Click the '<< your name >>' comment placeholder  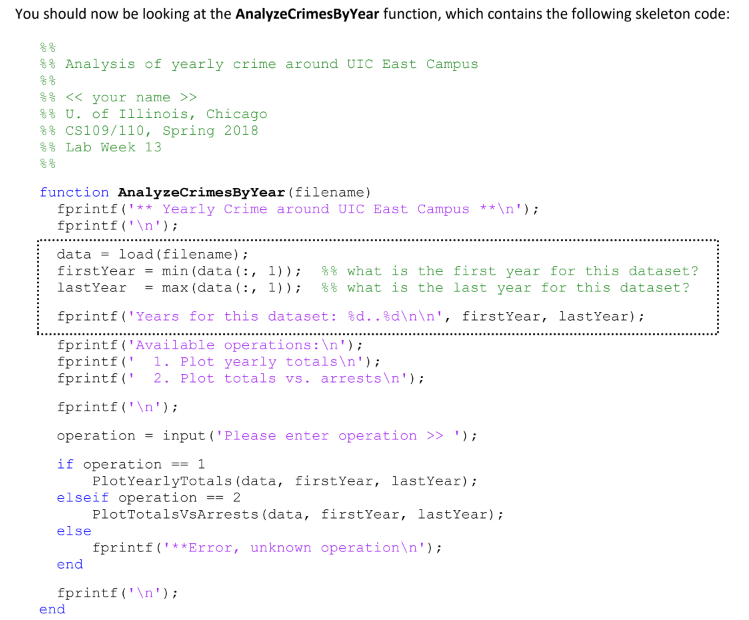coord(118,97)
